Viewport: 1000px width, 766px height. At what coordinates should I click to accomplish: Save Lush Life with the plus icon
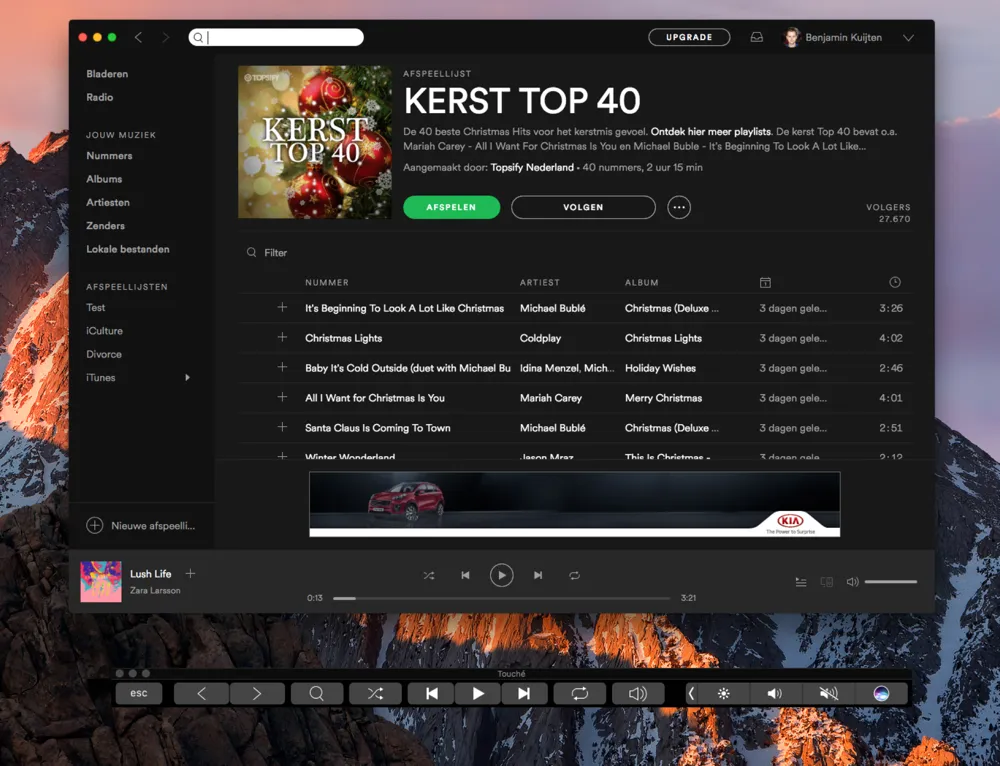(190, 574)
